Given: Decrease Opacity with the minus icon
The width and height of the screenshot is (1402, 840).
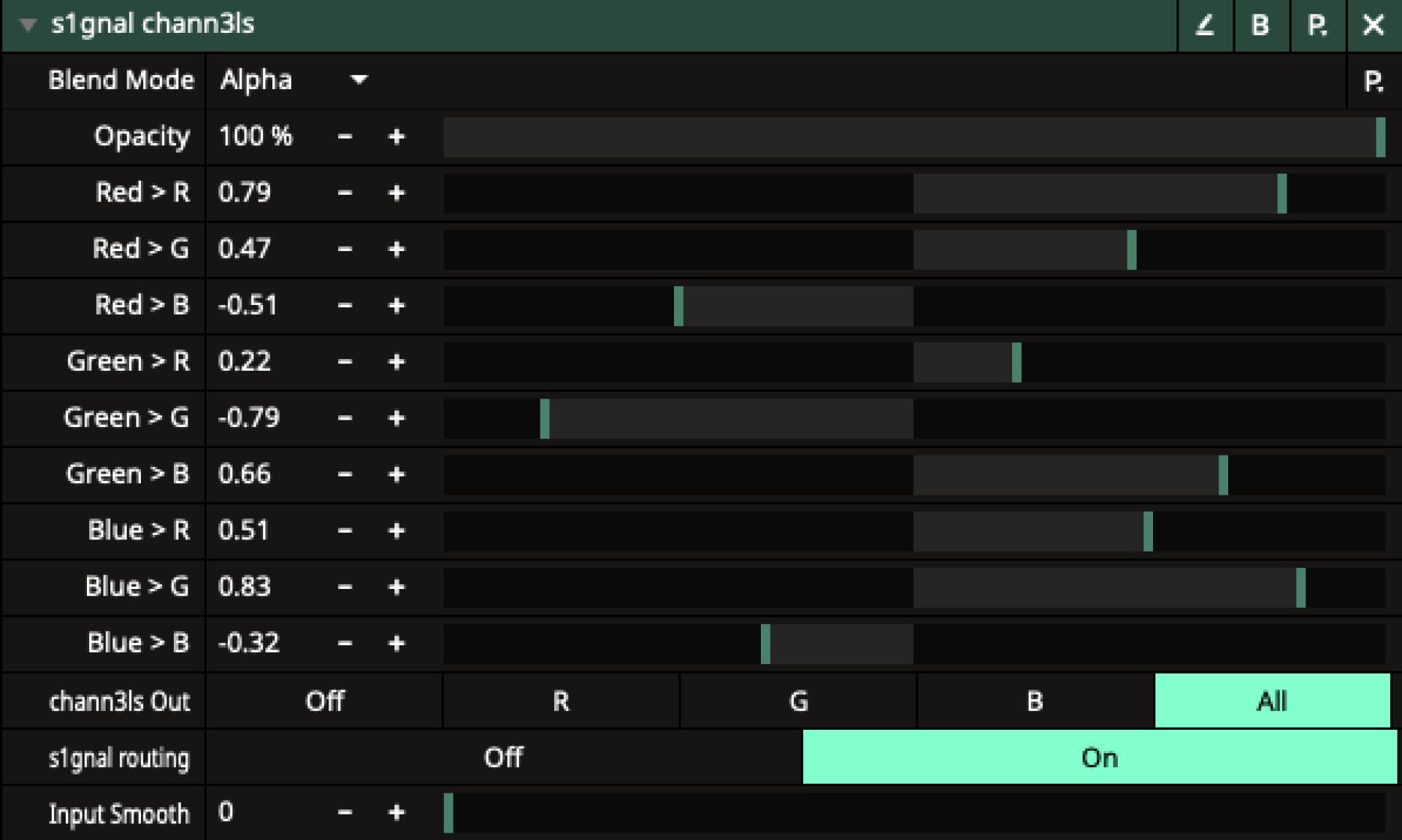Looking at the screenshot, I should coord(345,137).
